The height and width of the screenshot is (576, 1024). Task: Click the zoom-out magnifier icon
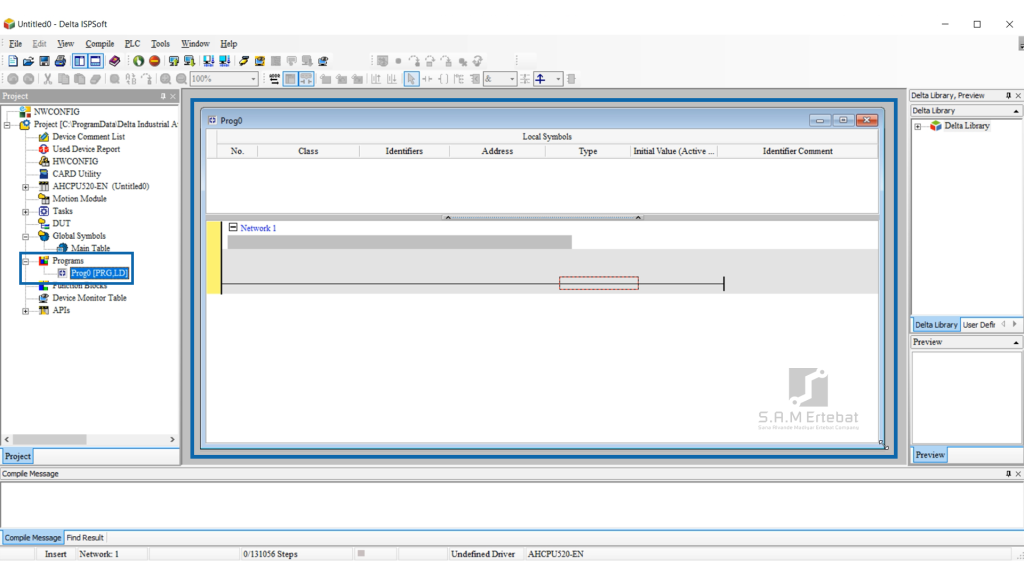pyautogui.click(x=182, y=79)
